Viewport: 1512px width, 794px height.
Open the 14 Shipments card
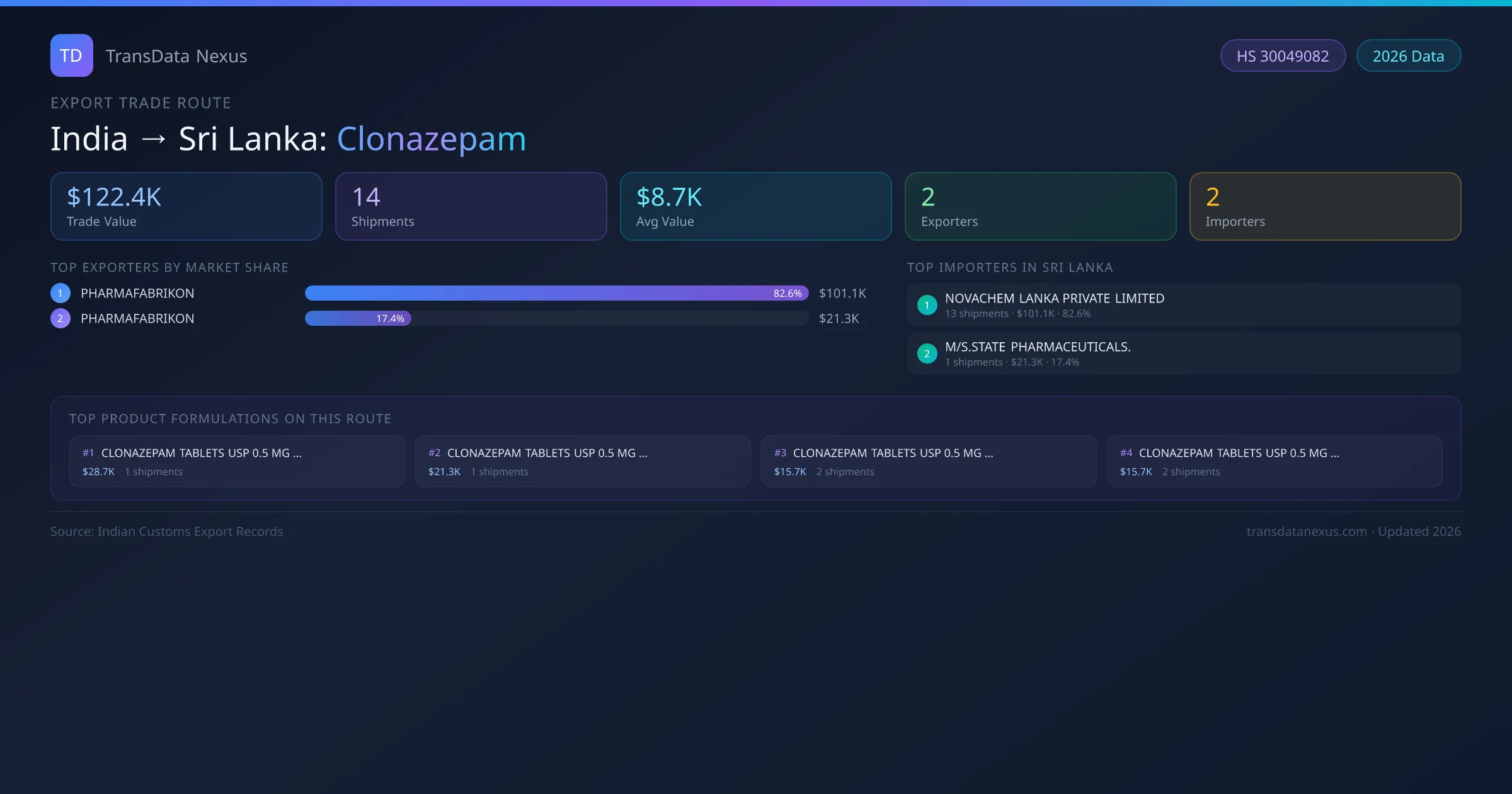pyautogui.click(x=471, y=207)
